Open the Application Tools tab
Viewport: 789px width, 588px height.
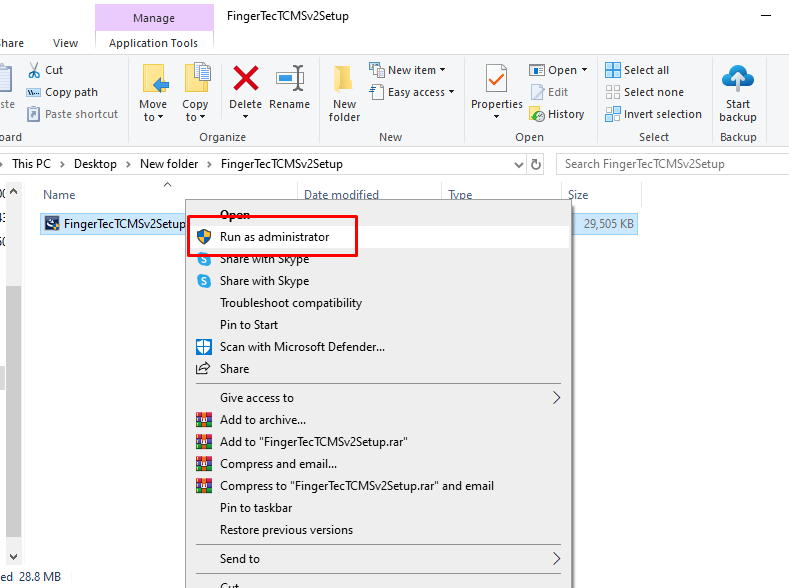tap(153, 43)
